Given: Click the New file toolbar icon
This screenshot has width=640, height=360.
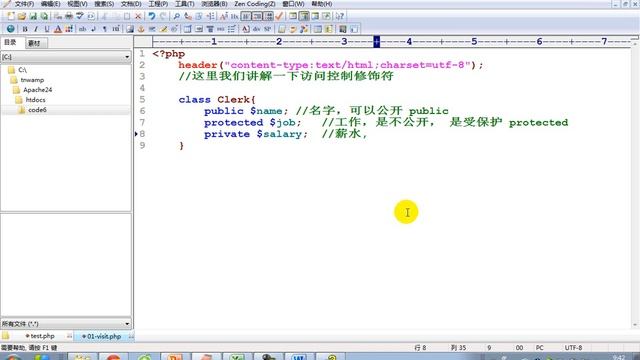Looking at the screenshot, I should tap(11, 16).
